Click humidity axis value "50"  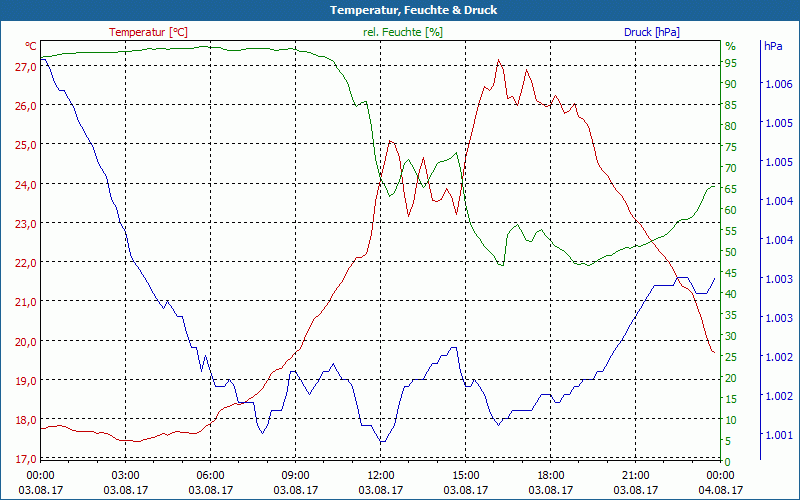731,252
